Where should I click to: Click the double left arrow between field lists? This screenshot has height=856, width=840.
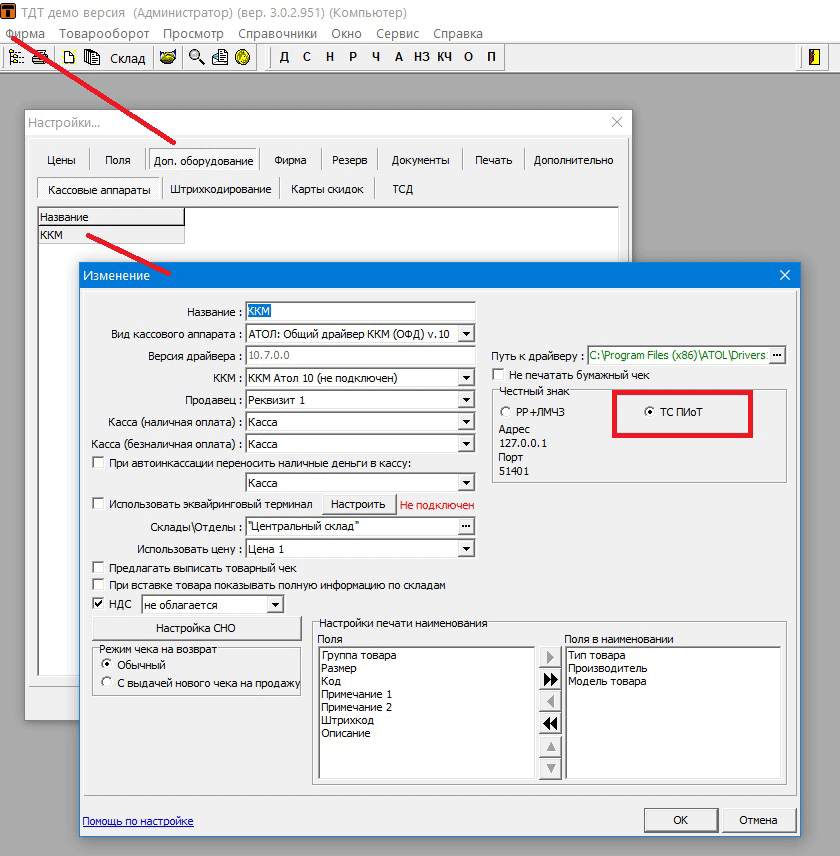coord(550,723)
